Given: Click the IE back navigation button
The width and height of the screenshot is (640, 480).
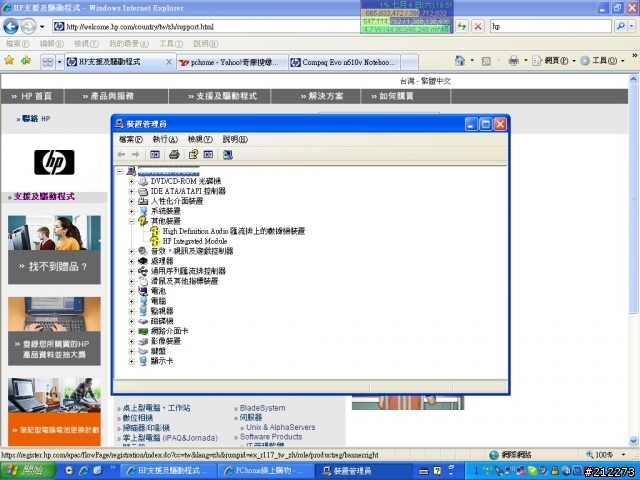Looking at the screenshot, I should click(x=11, y=27).
